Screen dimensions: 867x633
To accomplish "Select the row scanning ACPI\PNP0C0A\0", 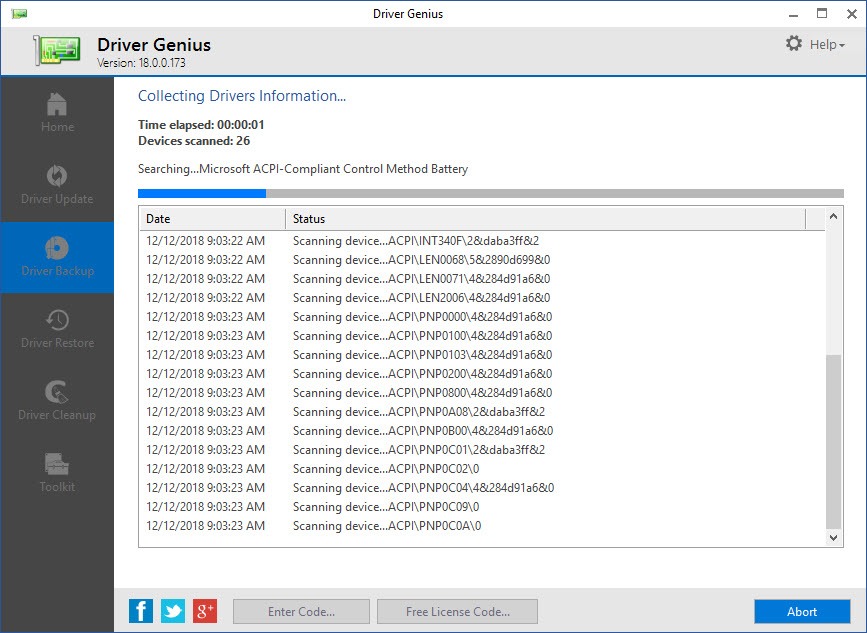I will point(482,525).
